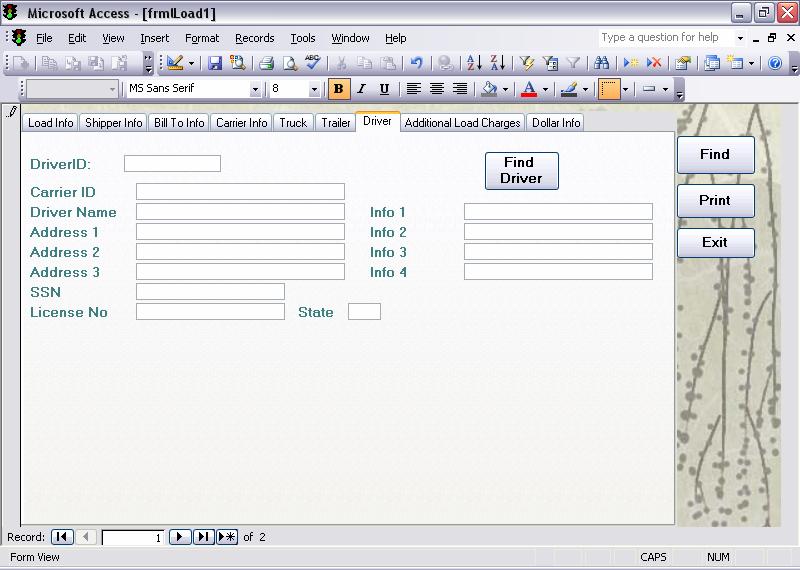Open the Records menu
The width and height of the screenshot is (800, 570).
[x=254, y=38]
